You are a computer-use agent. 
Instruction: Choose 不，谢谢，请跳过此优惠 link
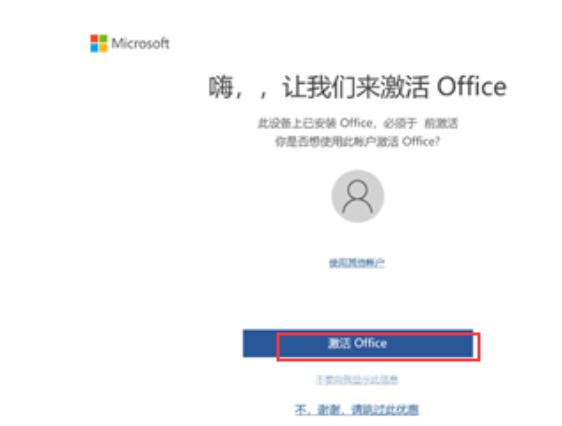click(x=357, y=410)
